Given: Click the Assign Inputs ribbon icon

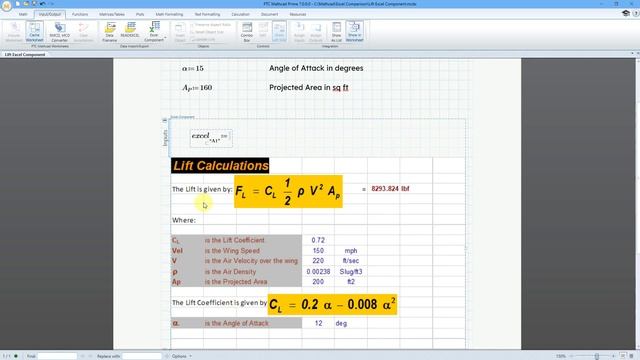Looking at the screenshot, I should pyautogui.click(x=299, y=32).
